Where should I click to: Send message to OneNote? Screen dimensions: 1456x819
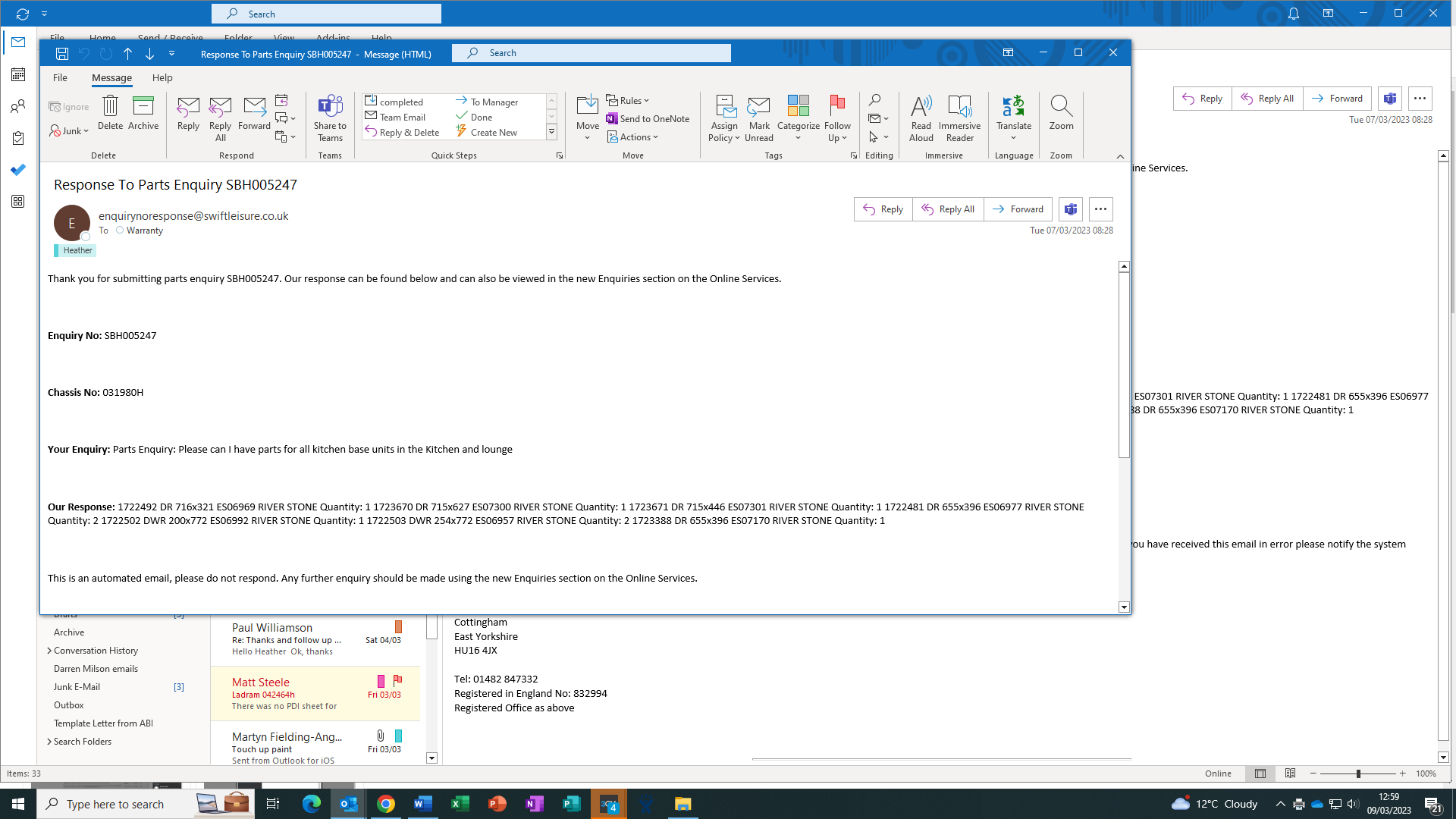click(x=648, y=119)
